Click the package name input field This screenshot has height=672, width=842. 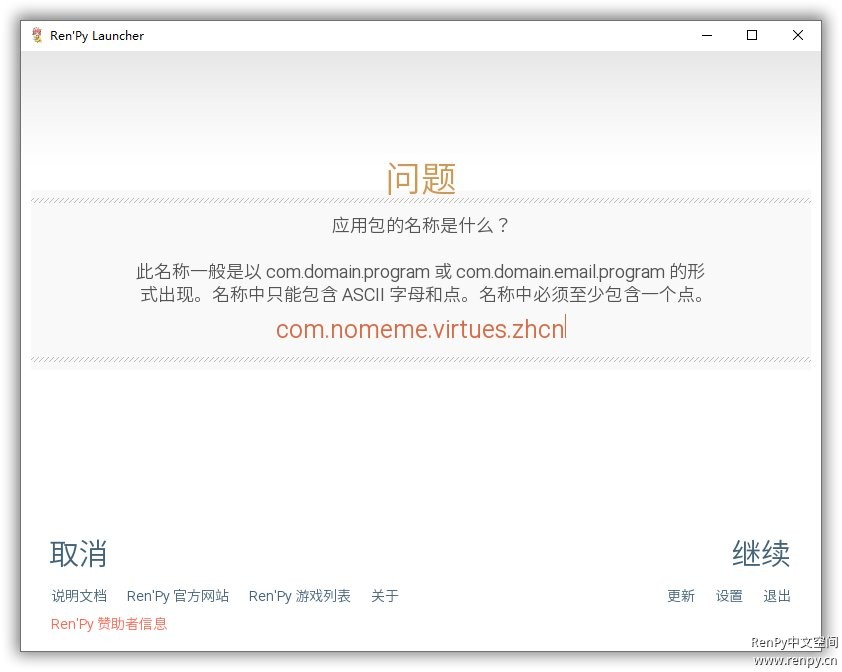(x=420, y=329)
